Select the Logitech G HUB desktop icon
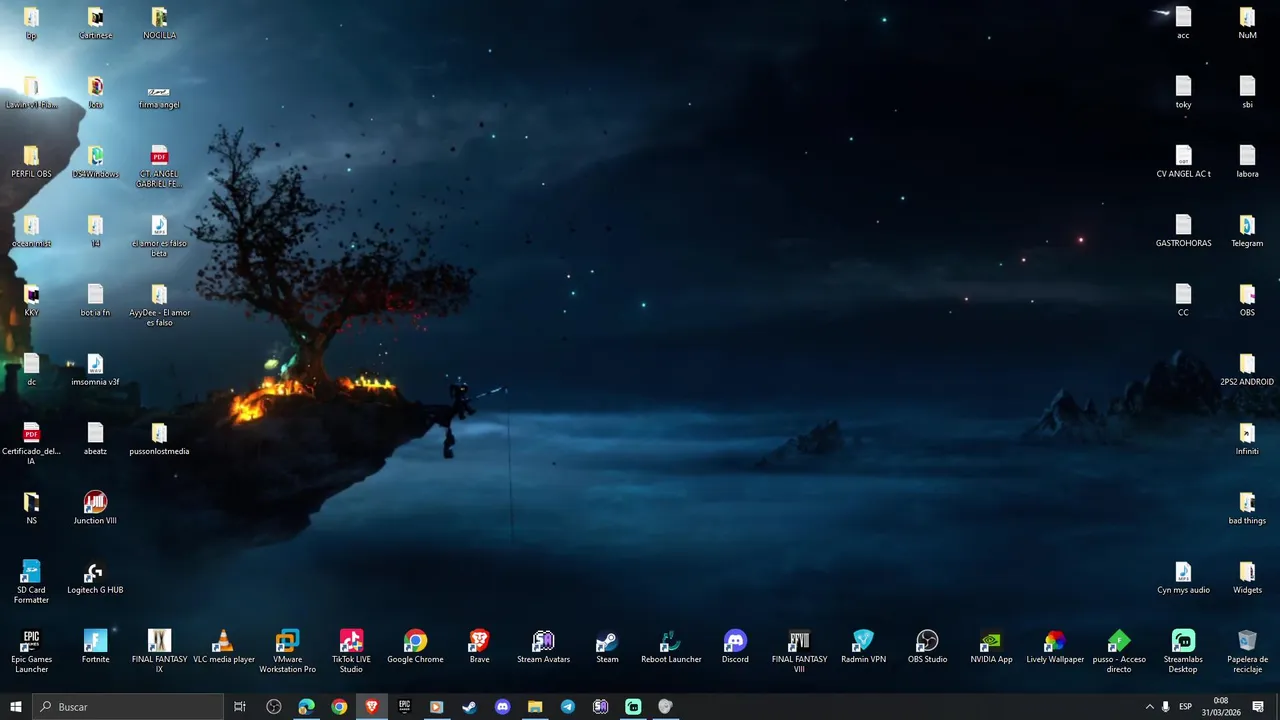Image resolution: width=1280 pixels, height=720 pixels. pyautogui.click(x=95, y=578)
